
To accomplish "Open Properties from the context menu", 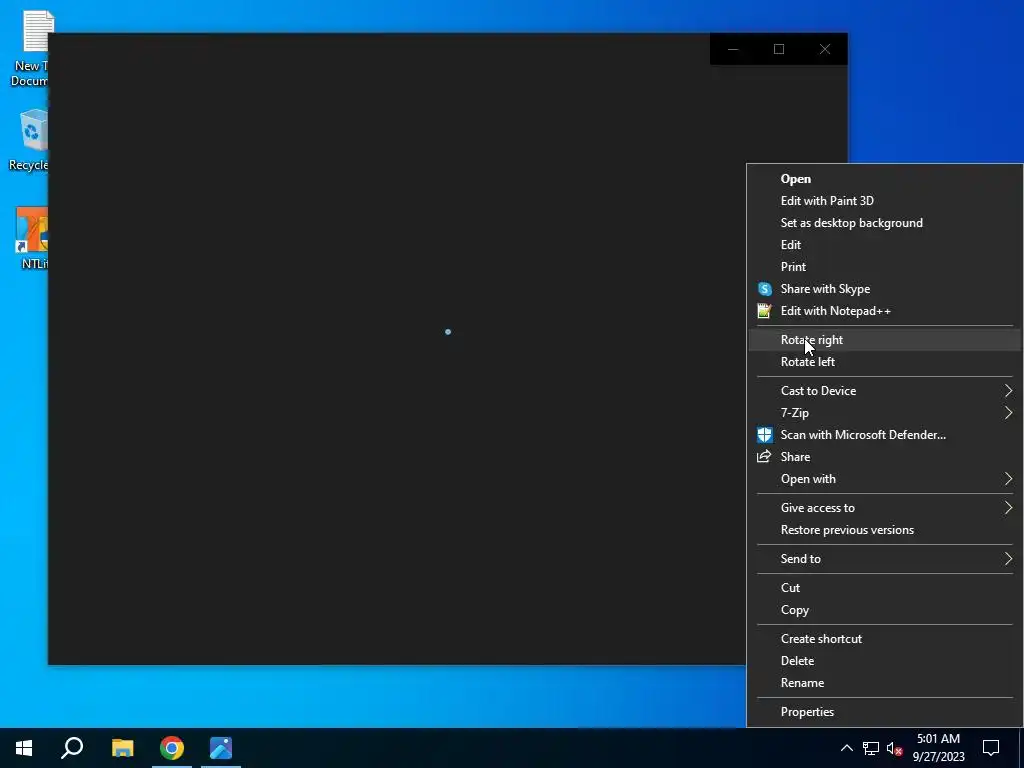I will pyautogui.click(x=885, y=712).
